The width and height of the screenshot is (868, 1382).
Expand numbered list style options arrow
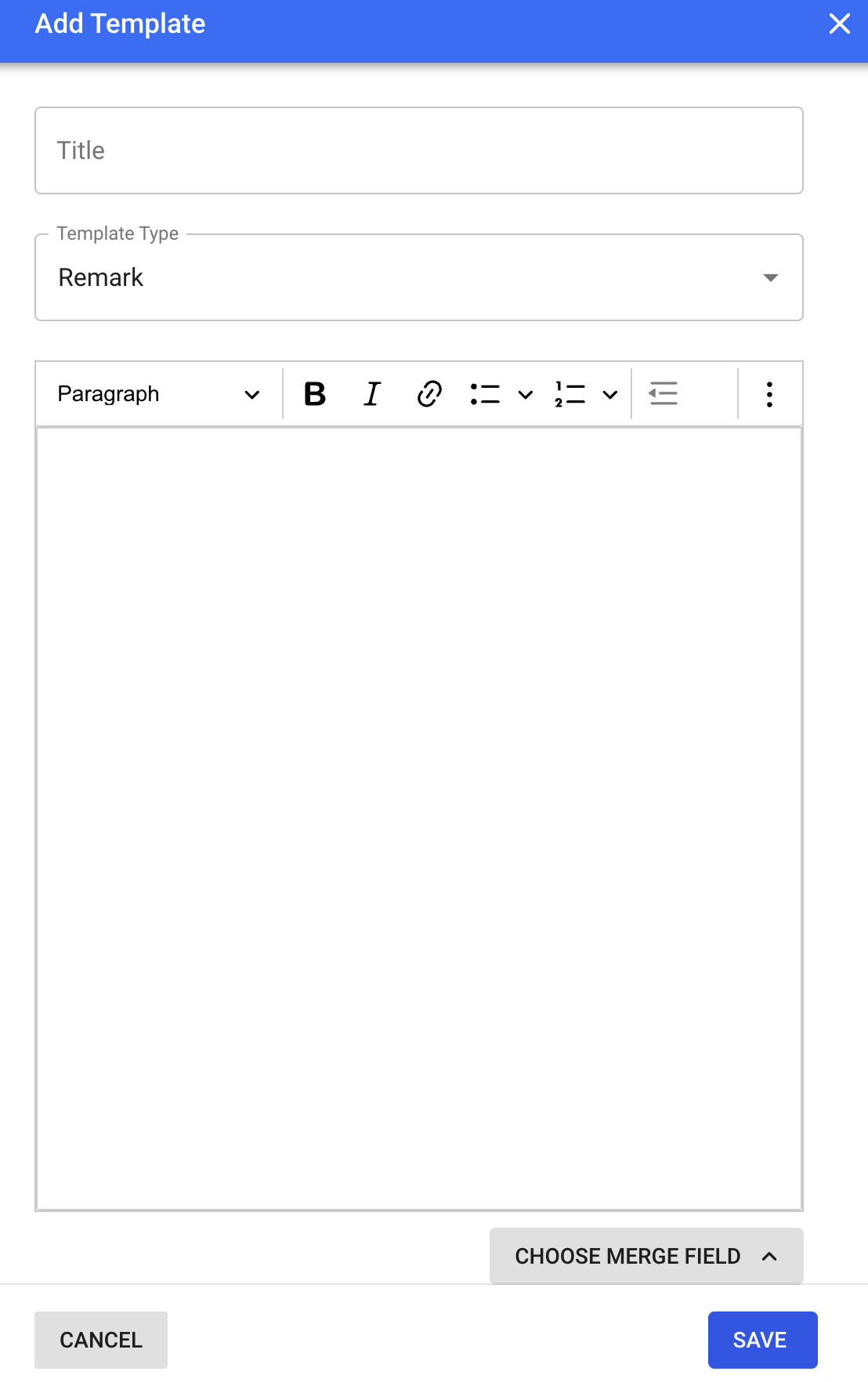point(610,395)
